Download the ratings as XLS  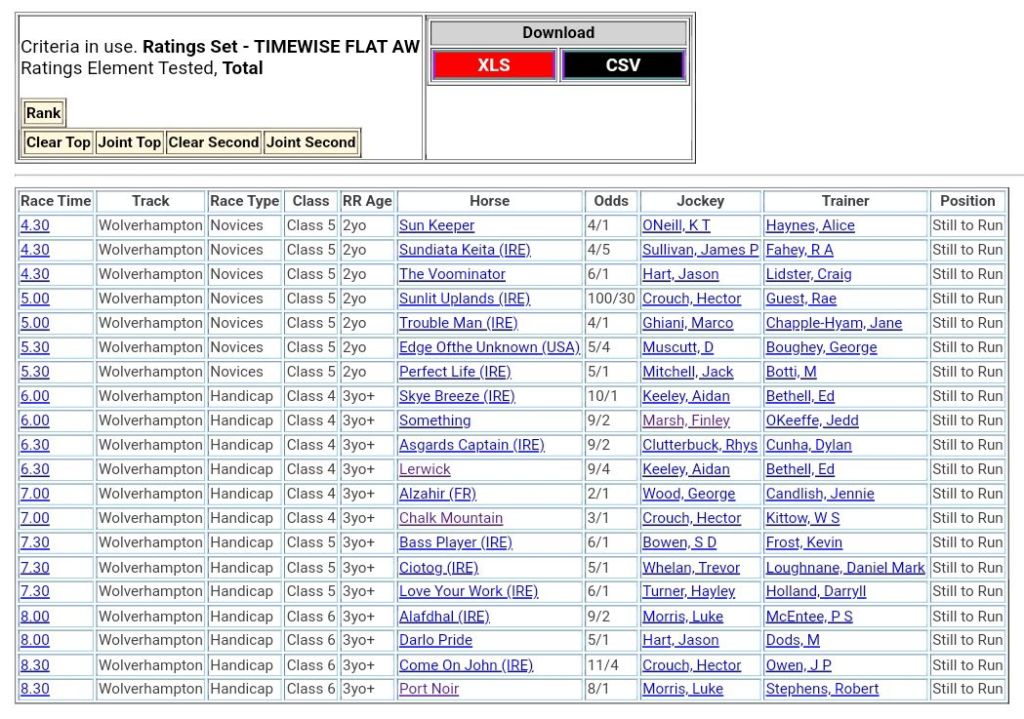(493, 65)
